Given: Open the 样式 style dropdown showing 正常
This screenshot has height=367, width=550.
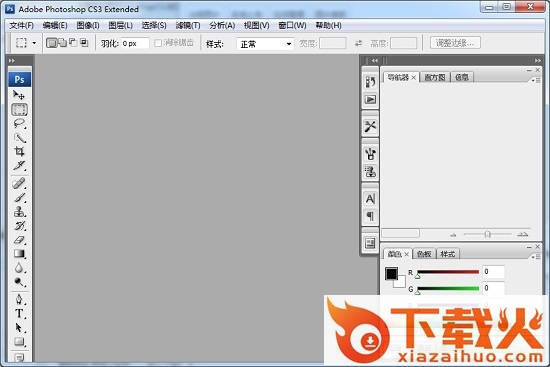Looking at the screenshot, I should (265, 44).
